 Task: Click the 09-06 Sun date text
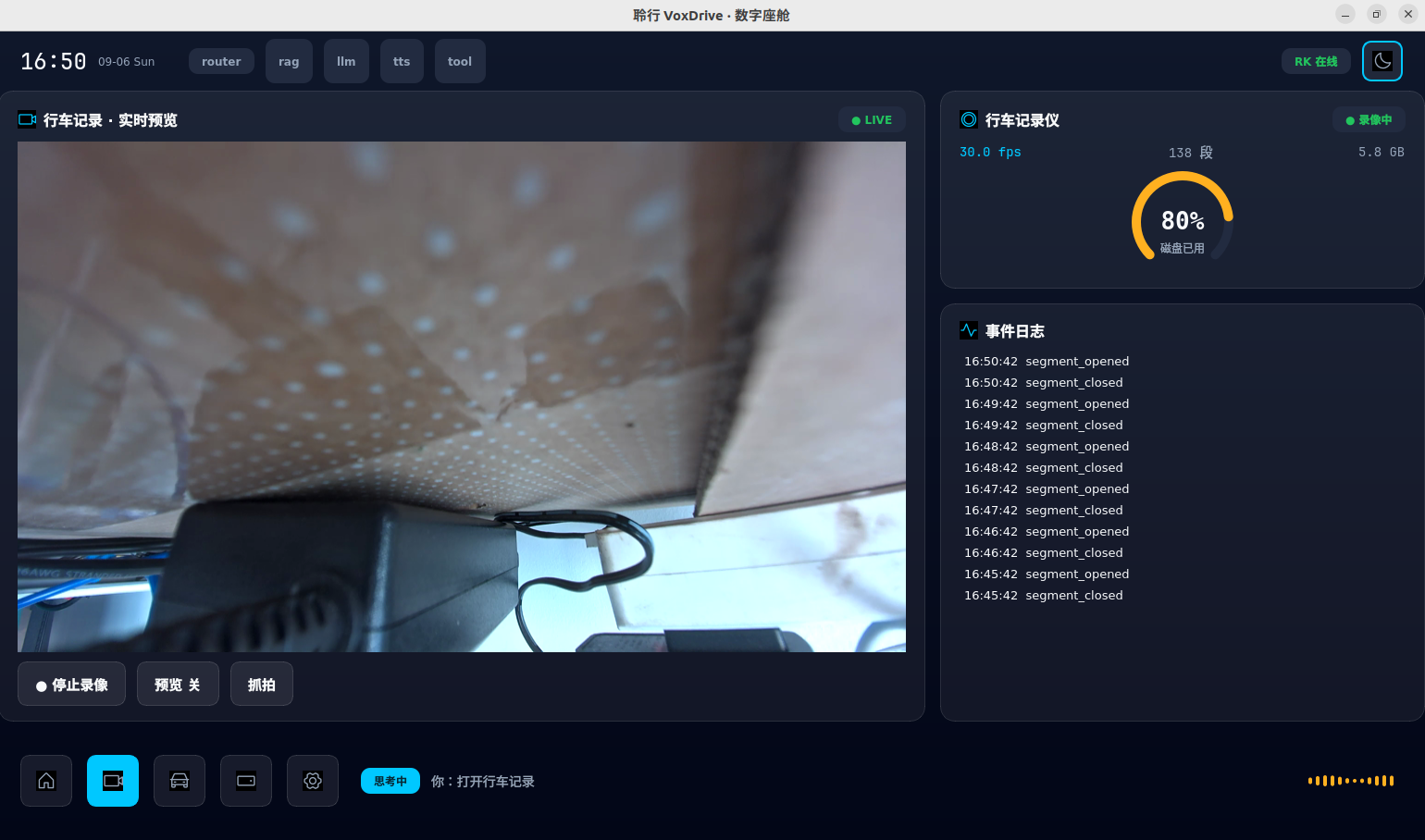[x=127, y=62]
